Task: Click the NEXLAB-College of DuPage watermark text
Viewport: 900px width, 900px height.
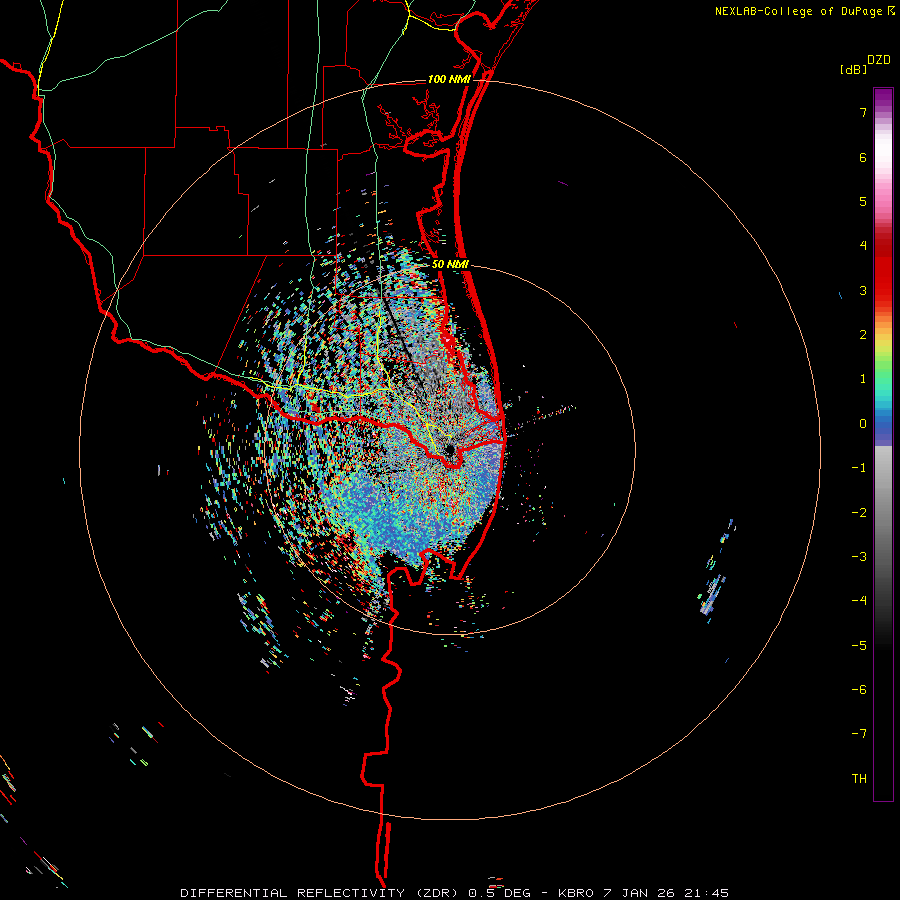Action: pyautogui.click(x=800, y=11)
